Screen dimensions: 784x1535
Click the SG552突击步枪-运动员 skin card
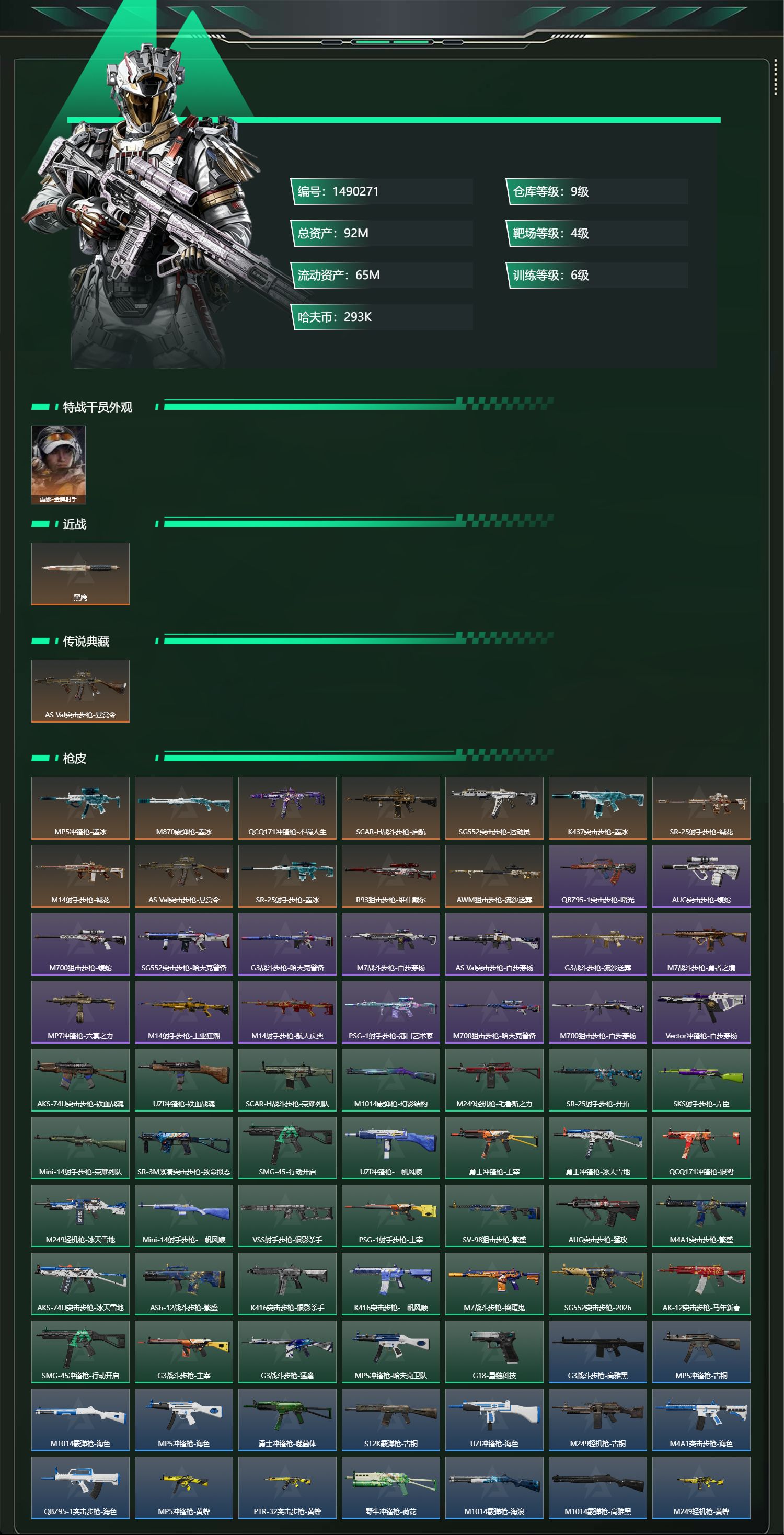[494, 808]
